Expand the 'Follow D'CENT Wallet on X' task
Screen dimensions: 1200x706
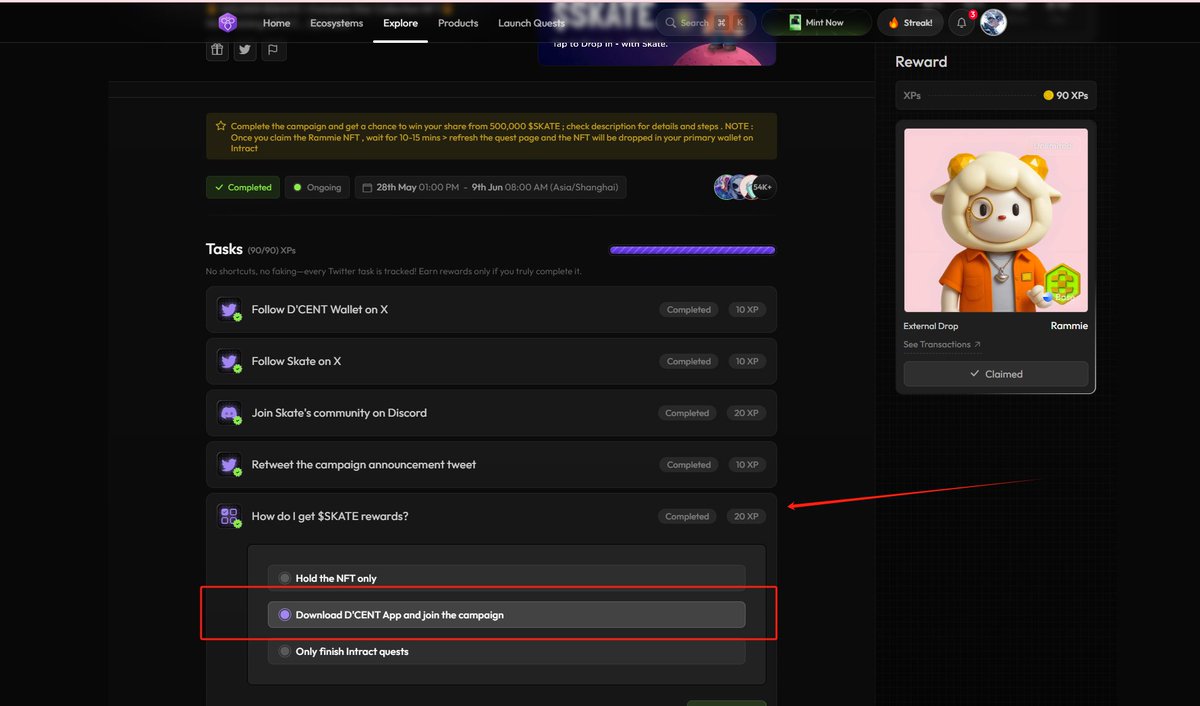pos(491,310)
